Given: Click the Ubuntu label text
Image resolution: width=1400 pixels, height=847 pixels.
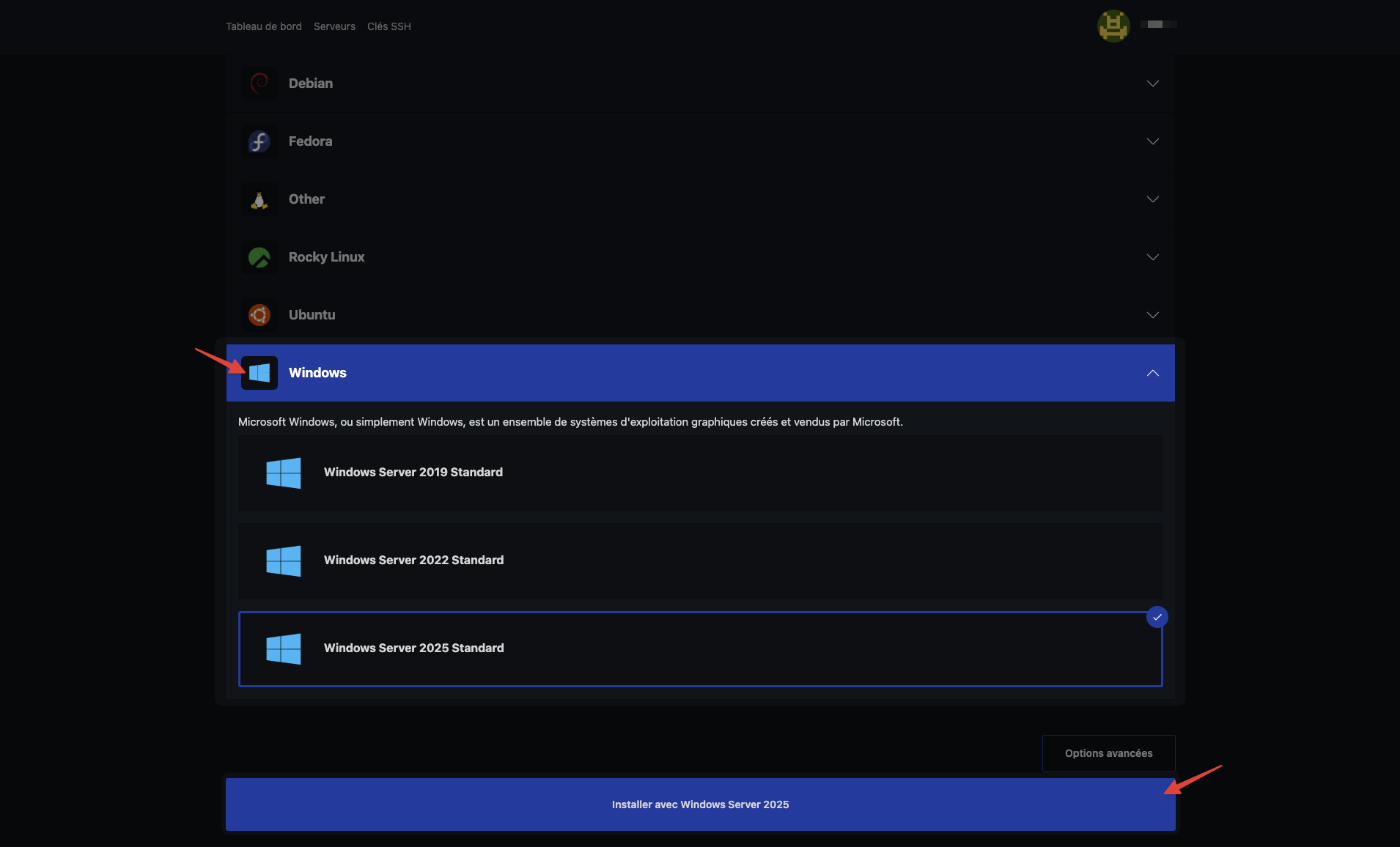Looking at the screenshot, I should tap(312, 315).
